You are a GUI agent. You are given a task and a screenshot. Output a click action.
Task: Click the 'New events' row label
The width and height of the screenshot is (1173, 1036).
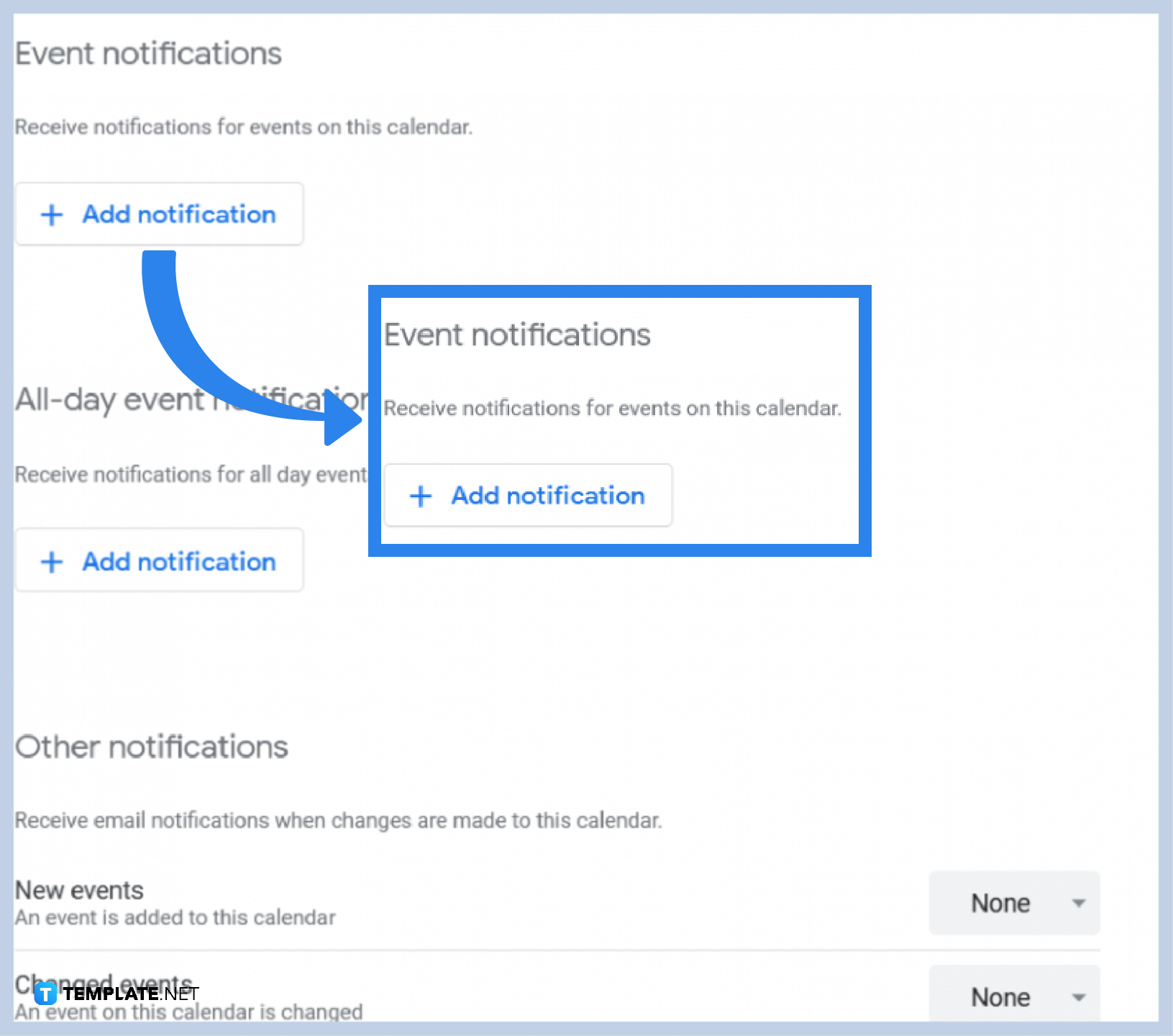point(79,891)
